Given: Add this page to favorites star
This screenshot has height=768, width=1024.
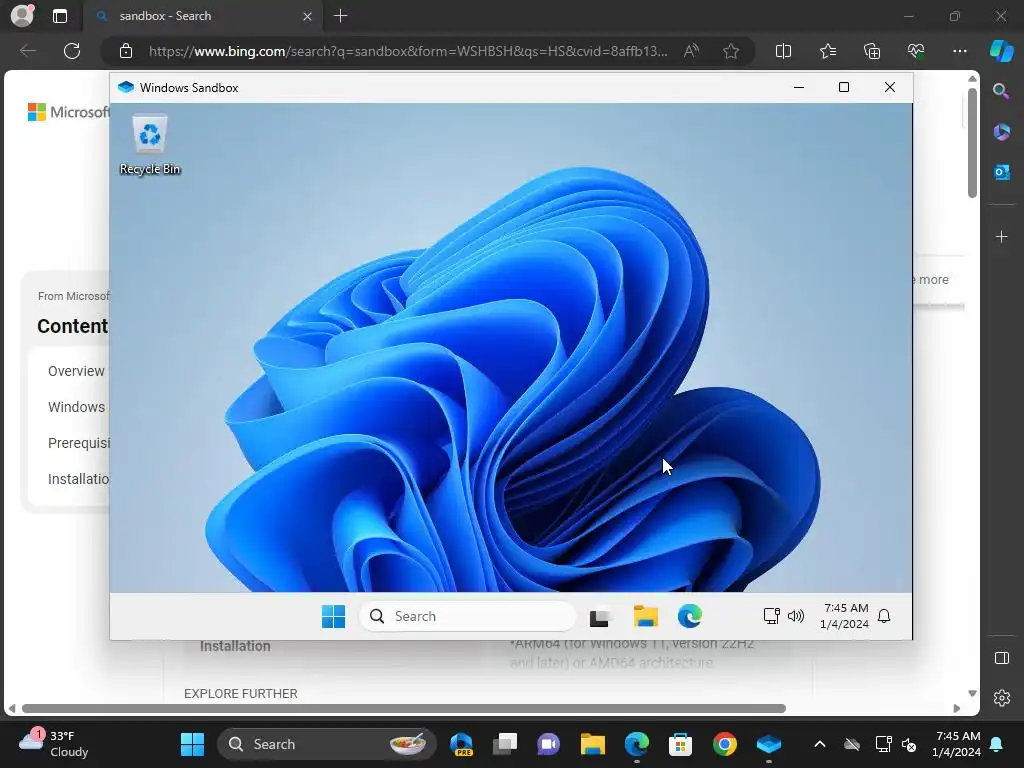Looking at the screenshot, I should (731, 51).
